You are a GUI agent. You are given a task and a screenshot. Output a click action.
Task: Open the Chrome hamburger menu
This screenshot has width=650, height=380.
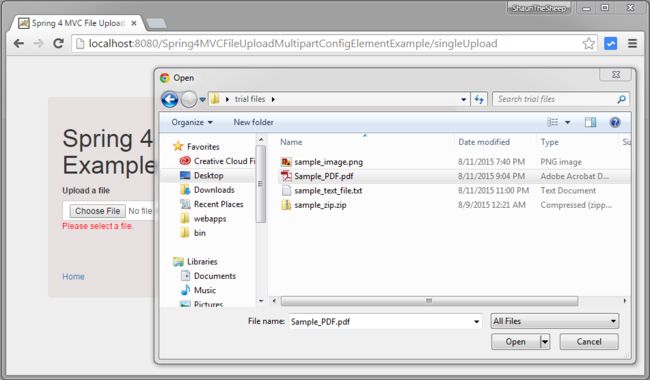point(632,44)
